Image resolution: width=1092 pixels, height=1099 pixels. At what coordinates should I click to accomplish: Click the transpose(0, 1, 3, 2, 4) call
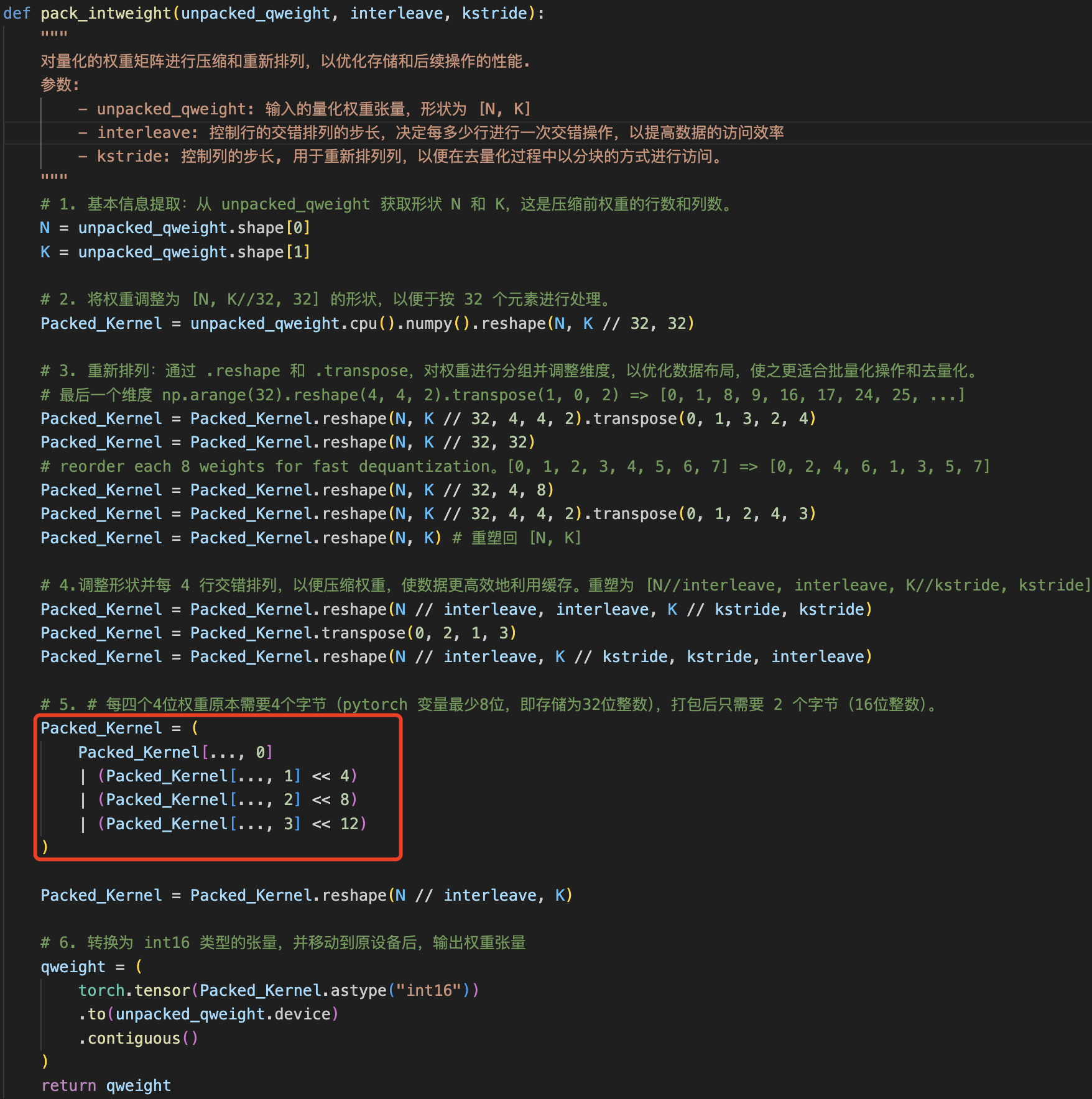click(x=705, y=418)
